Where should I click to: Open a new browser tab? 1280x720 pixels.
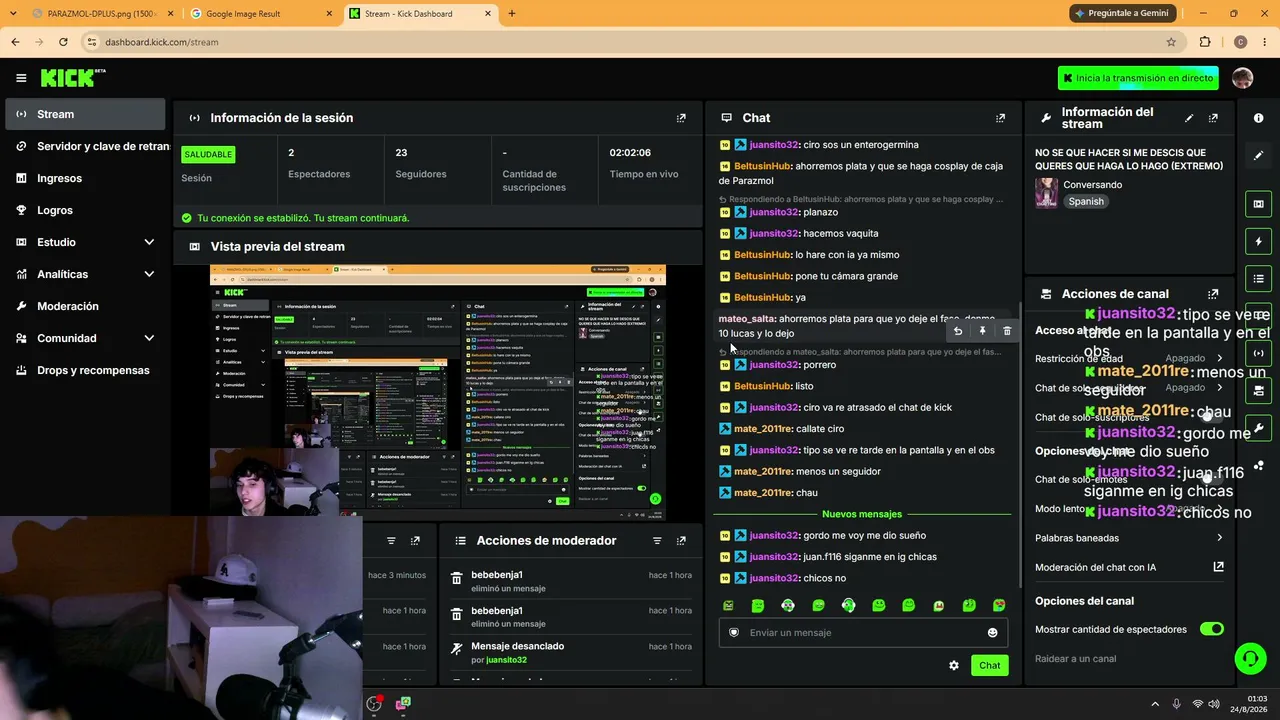click(511, 13)
